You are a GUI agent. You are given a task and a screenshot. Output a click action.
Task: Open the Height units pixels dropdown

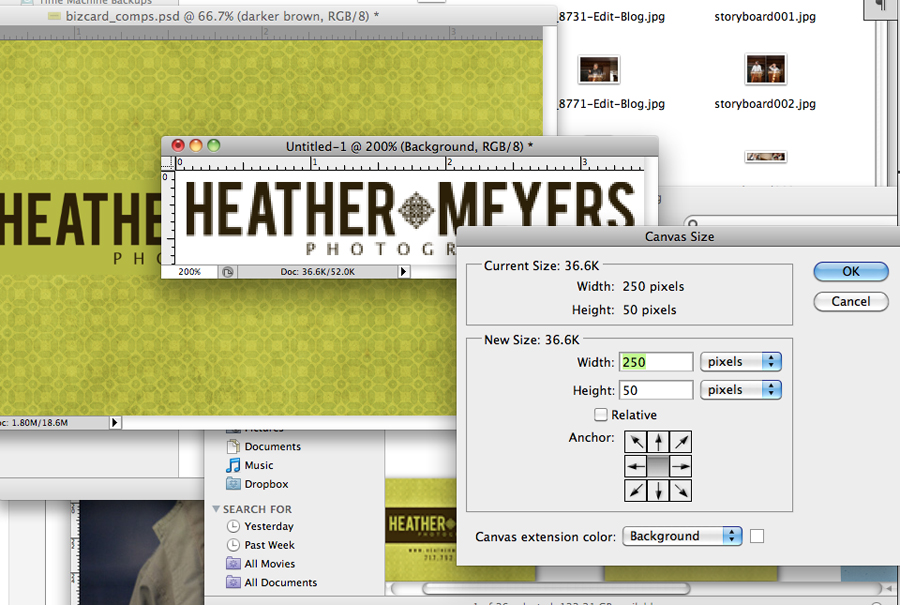(x=740, y=390)
